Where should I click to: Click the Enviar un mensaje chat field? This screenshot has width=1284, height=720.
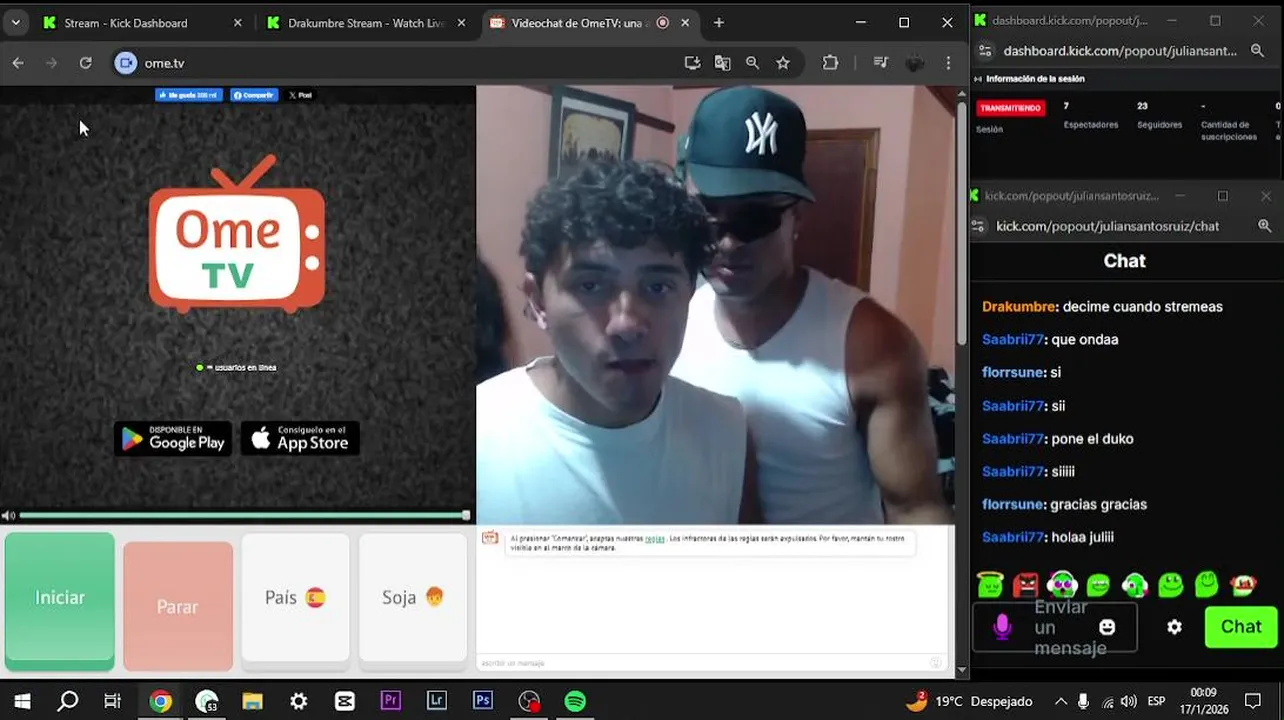1055,627
